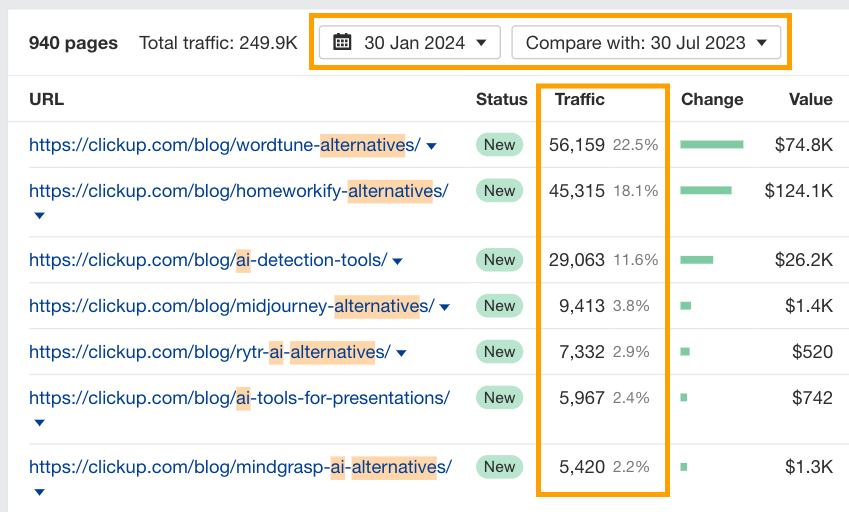Image resolution: width=849 pixels, height=512 pixels.
Task: Expand the ai-tools-for-presentations URL caret
Action: 39,423
